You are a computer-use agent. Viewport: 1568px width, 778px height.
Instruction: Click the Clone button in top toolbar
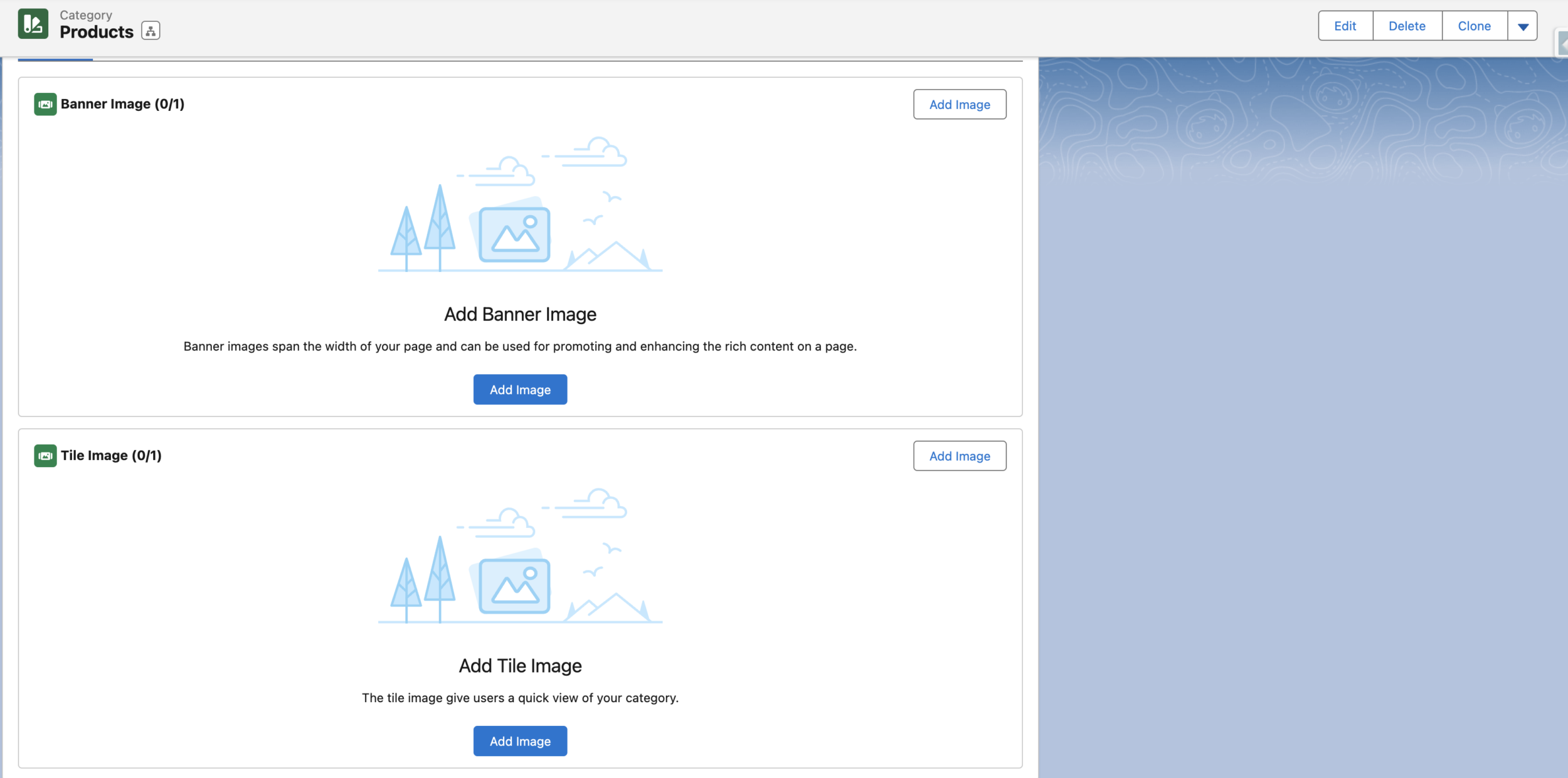[1474, 26]
